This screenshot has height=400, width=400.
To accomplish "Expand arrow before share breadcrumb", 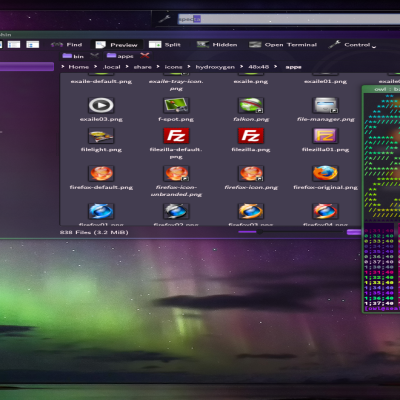I will coord(127,67).
